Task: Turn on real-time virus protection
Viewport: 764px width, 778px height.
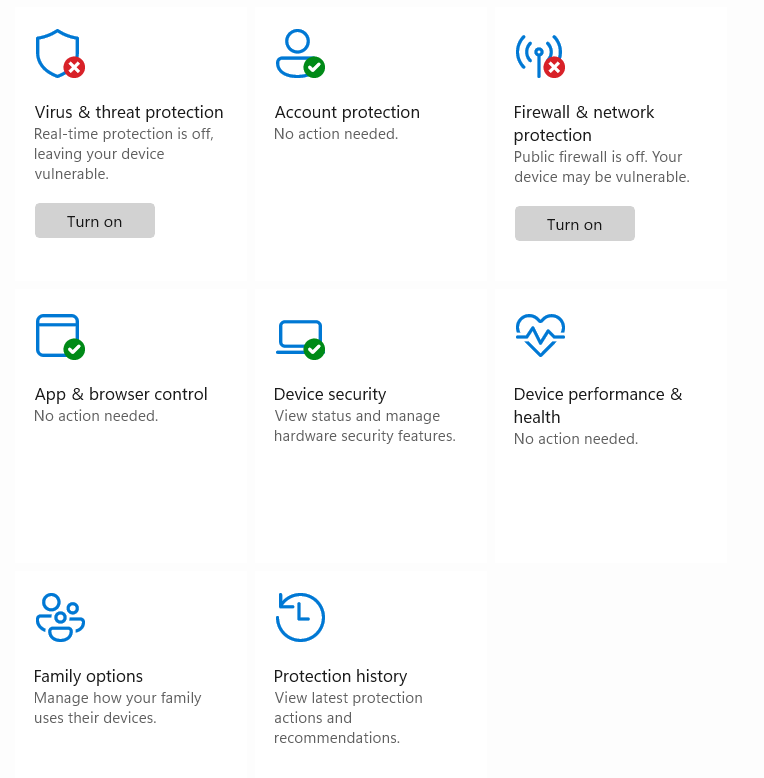Action: pyautogui.click(x=95, y=221)
